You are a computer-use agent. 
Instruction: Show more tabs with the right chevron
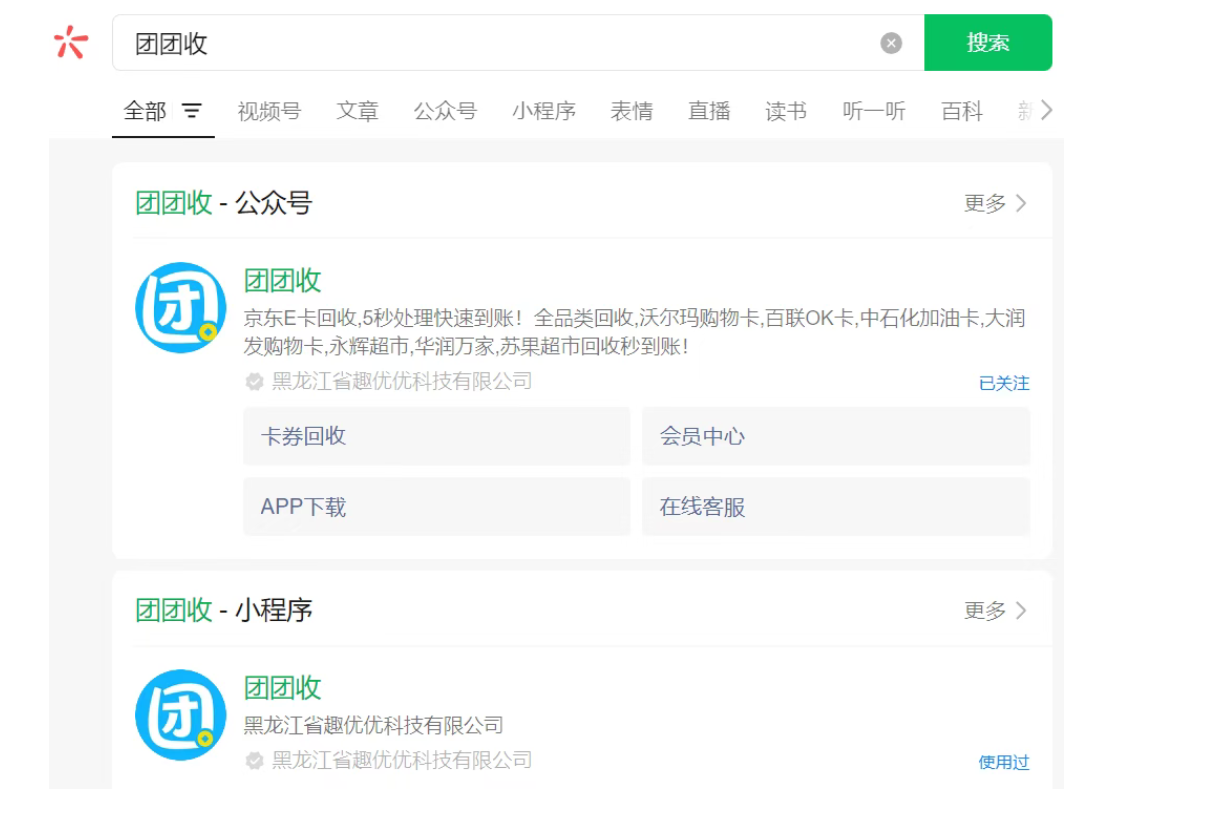click(x=1046, y=110)
